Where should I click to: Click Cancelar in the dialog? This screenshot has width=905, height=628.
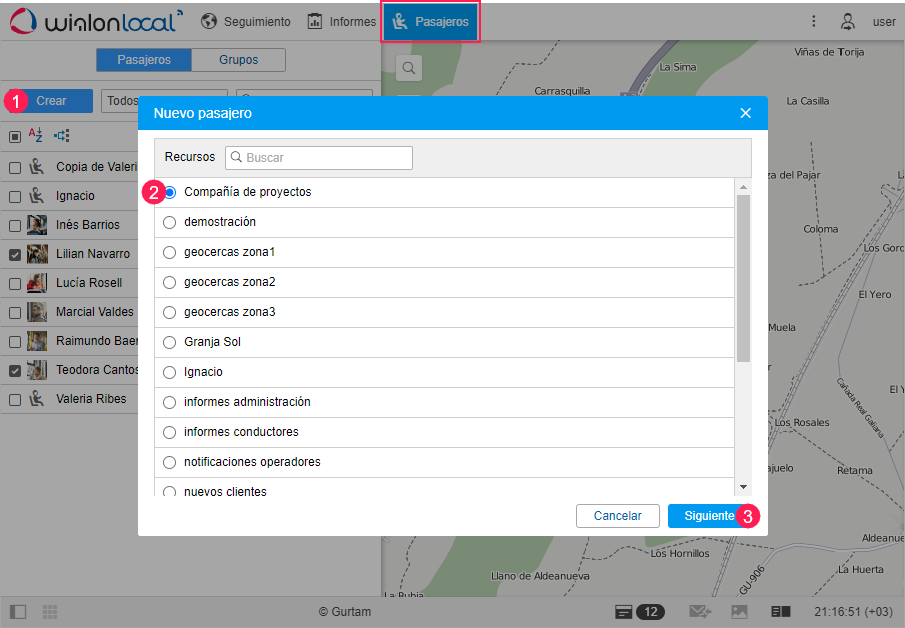coord(618,515)
